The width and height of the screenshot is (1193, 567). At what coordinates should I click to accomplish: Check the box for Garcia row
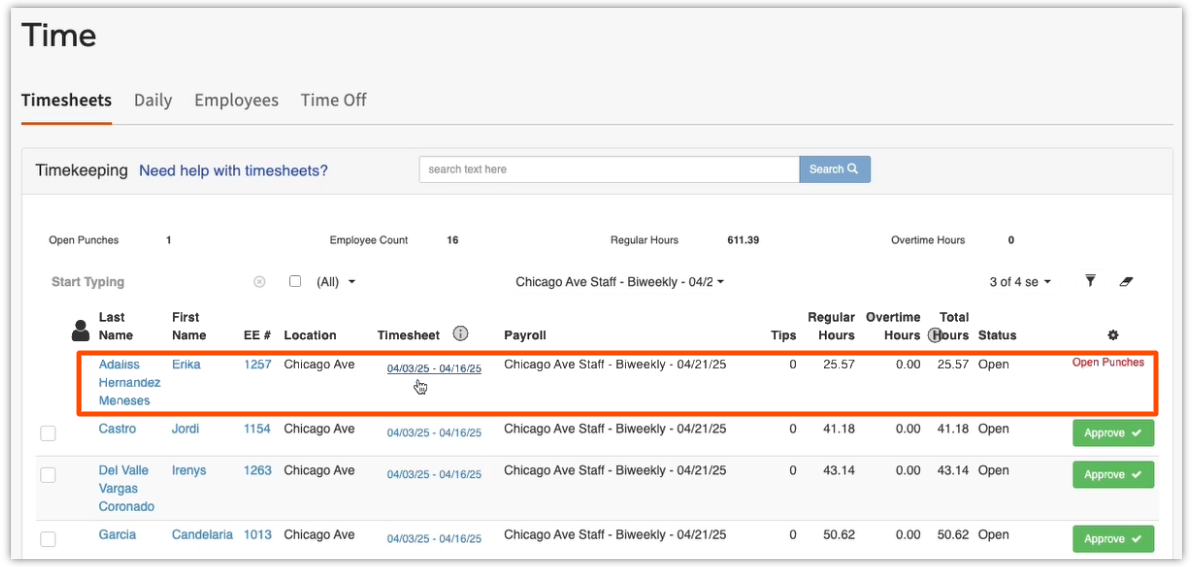48,539
